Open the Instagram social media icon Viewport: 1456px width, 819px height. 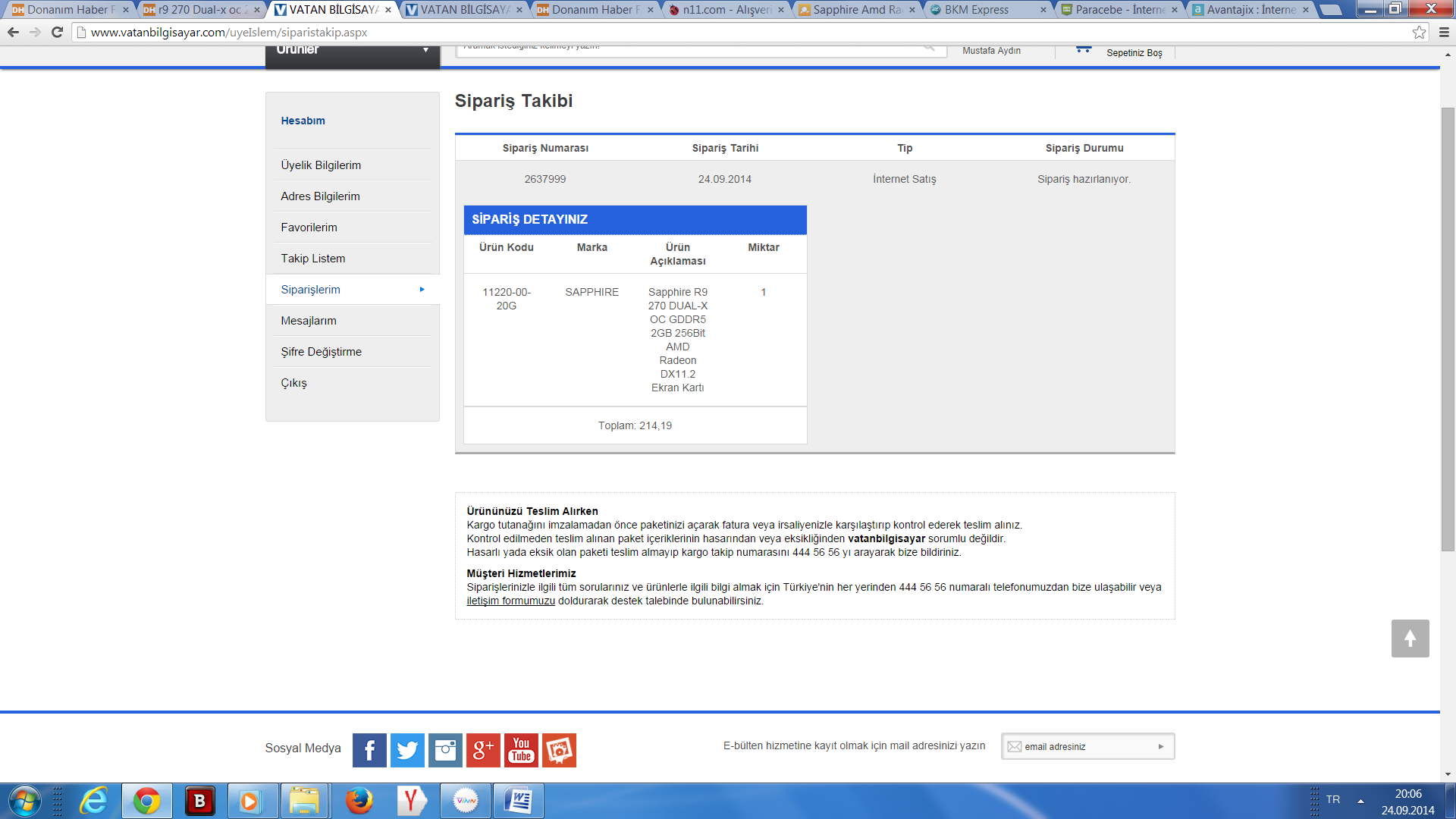[445, 750]
